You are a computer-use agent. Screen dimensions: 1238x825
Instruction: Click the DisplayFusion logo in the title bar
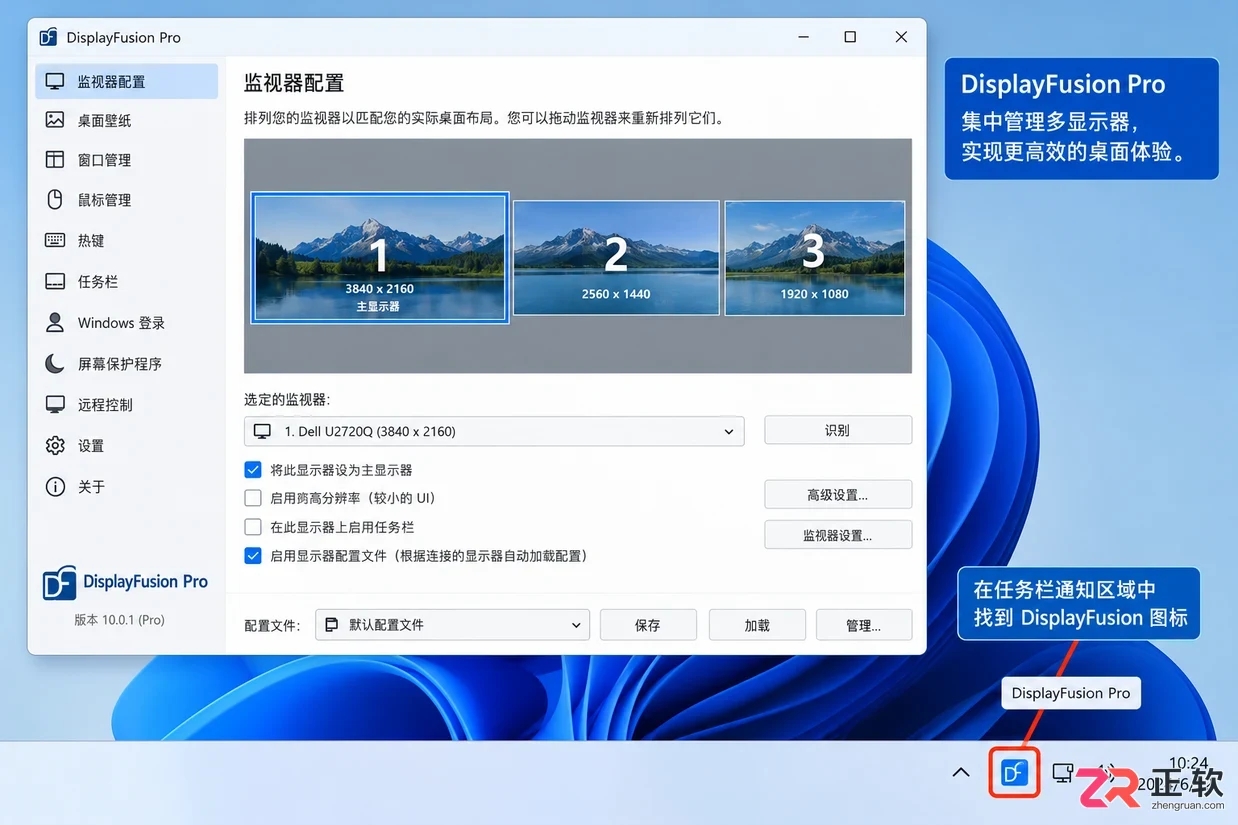[48, 37]
